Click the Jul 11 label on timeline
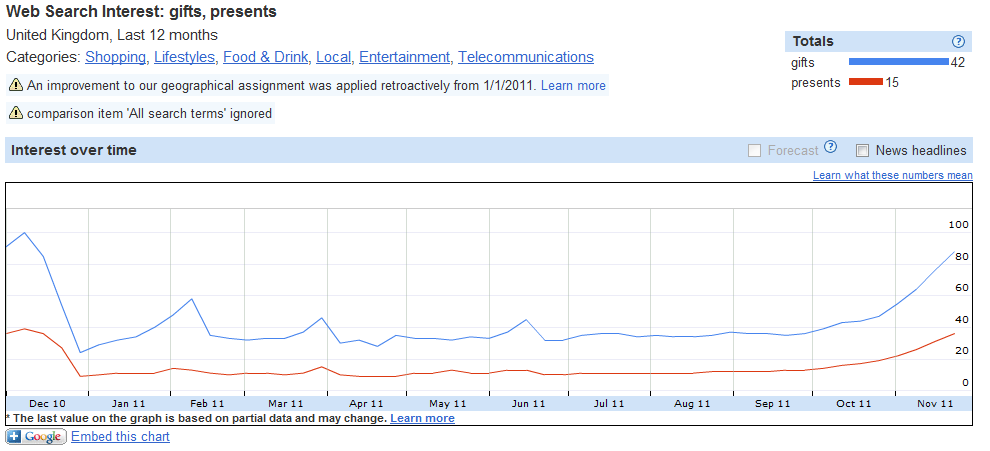This screenshot has height=451, width=990. tap(609, 404)
